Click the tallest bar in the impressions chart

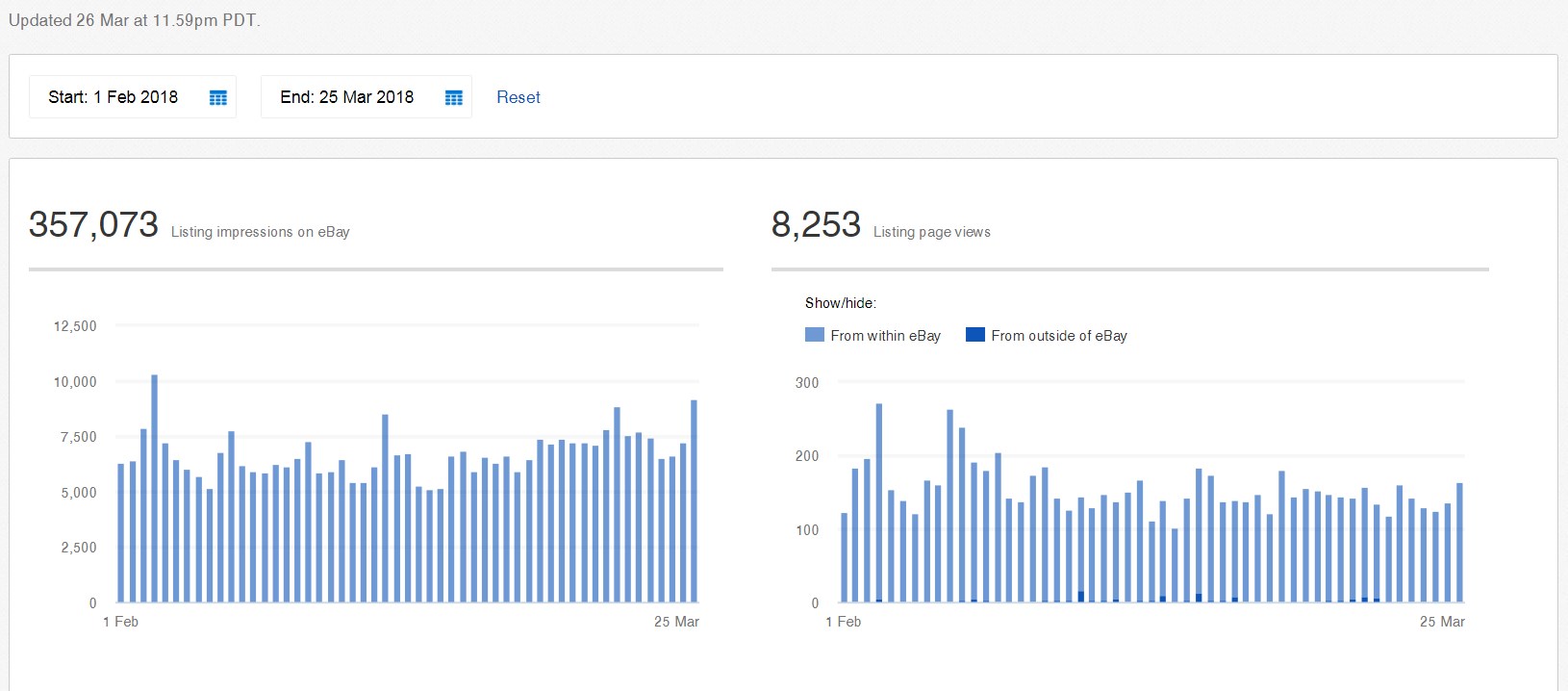(155, 489)
